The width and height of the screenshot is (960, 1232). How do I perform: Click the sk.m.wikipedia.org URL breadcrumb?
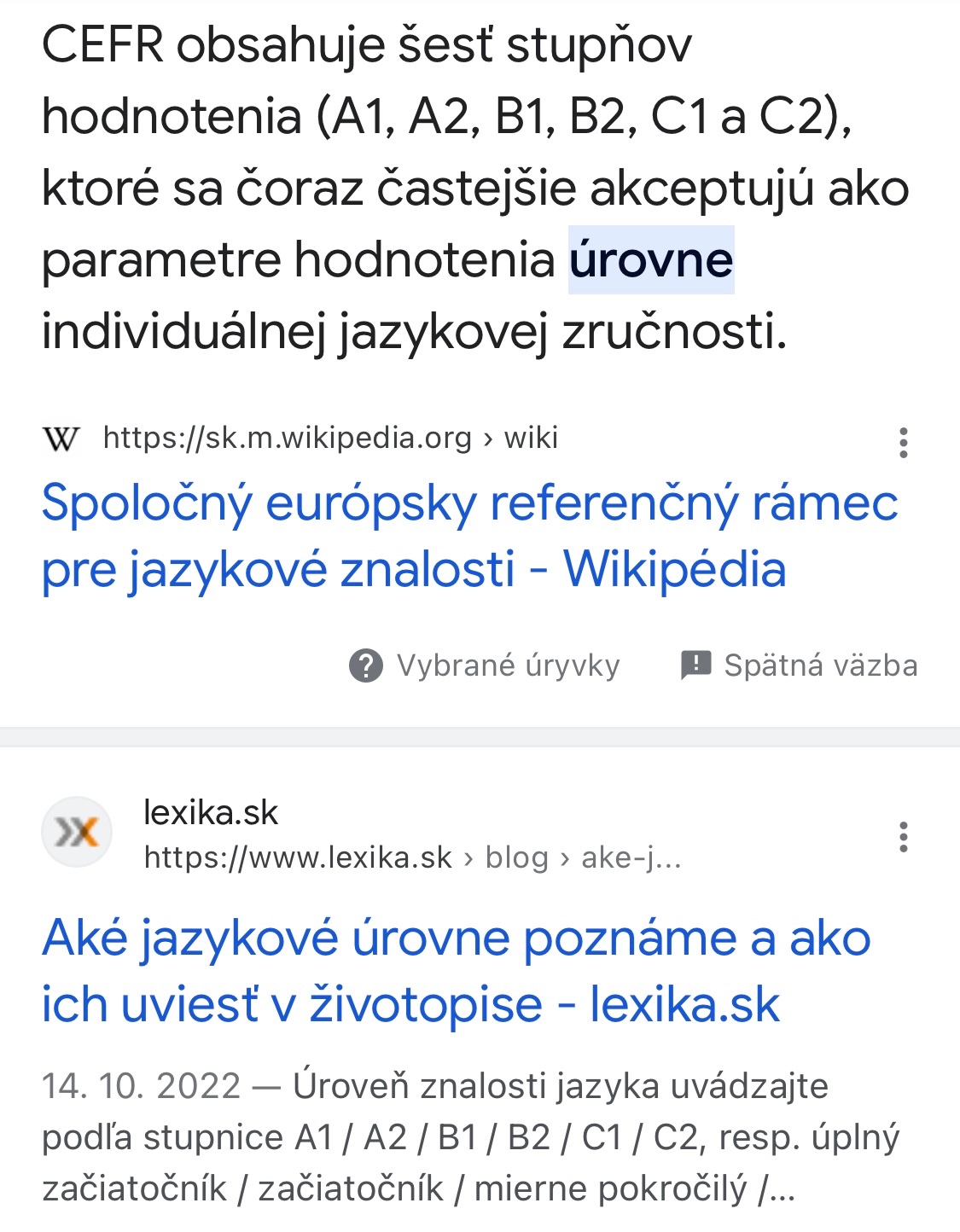click(x=287, y=438)
